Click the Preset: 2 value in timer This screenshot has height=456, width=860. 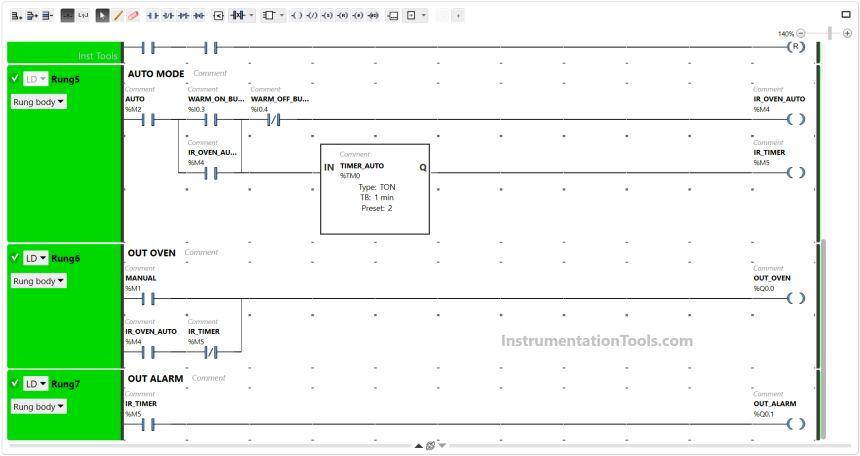click(x=376, y=208)
